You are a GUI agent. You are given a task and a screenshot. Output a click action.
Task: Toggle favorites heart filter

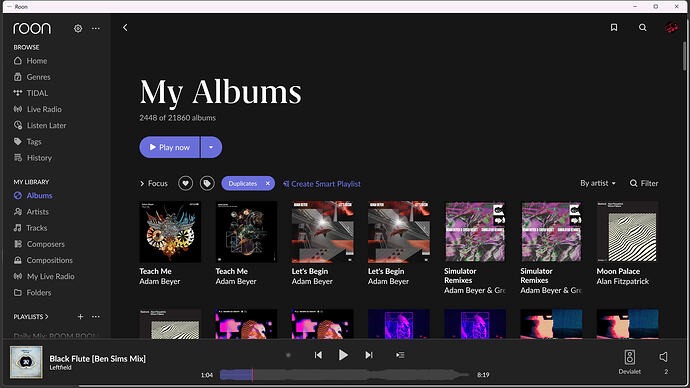[x=186, y=183]
